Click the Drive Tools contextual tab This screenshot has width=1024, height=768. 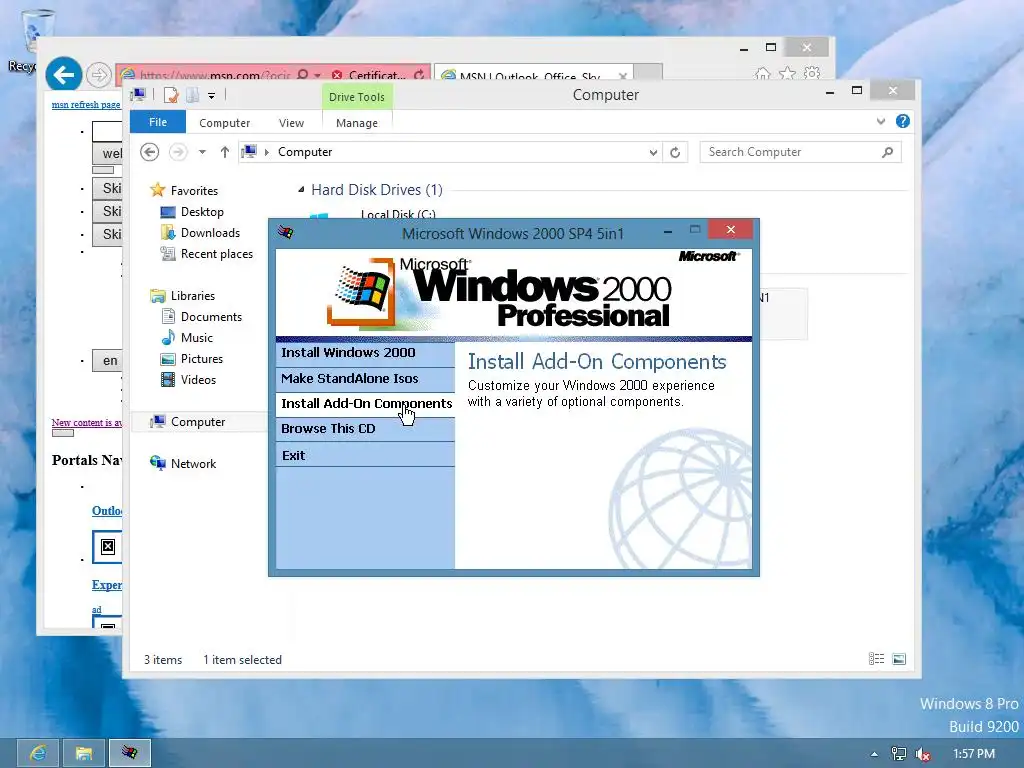tap(357, 97)
